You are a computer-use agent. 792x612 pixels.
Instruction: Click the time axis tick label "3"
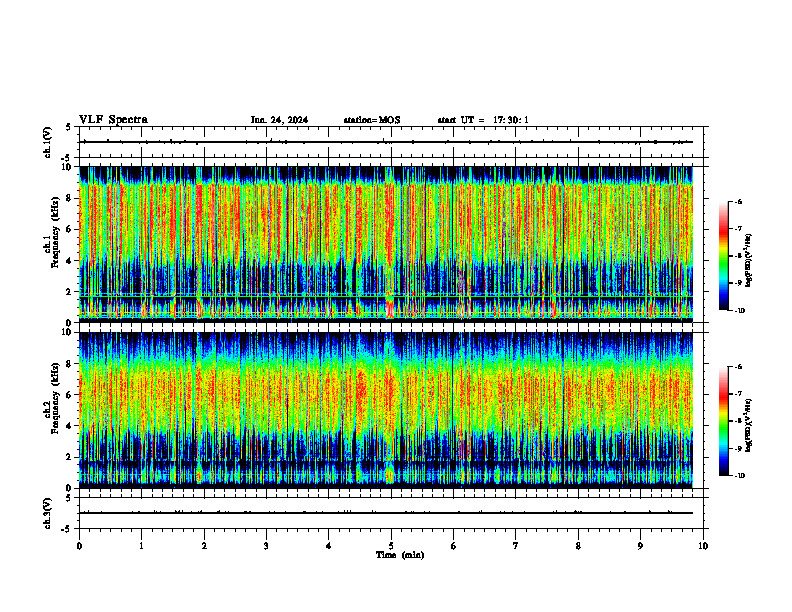(266, 546)
